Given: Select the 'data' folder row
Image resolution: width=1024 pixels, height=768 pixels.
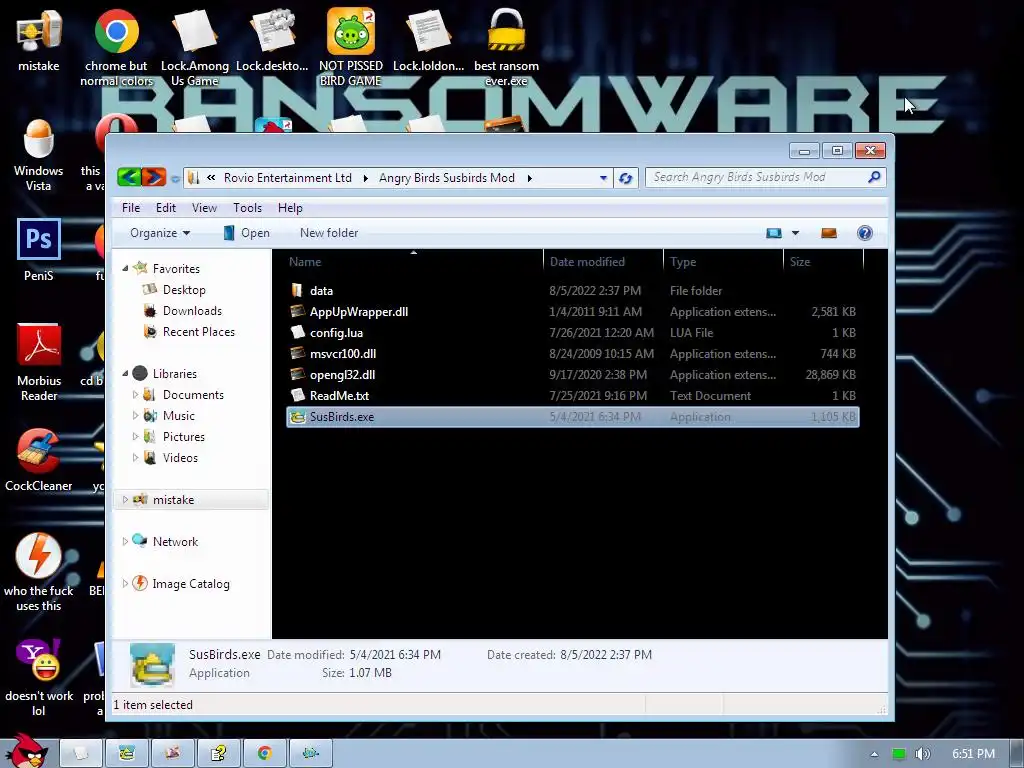Looking at the screenshot, I should click(x=573, y=291).
